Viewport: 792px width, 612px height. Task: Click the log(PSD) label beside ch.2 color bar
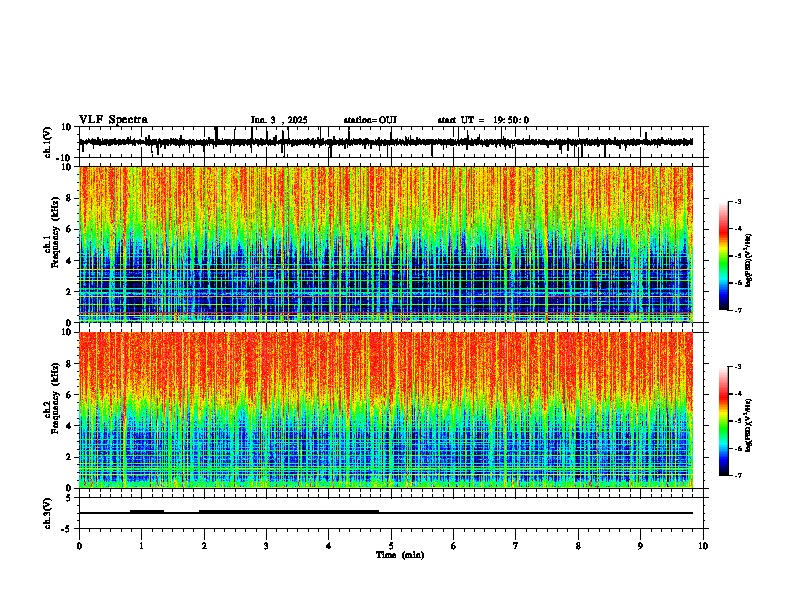coord(748,425)
